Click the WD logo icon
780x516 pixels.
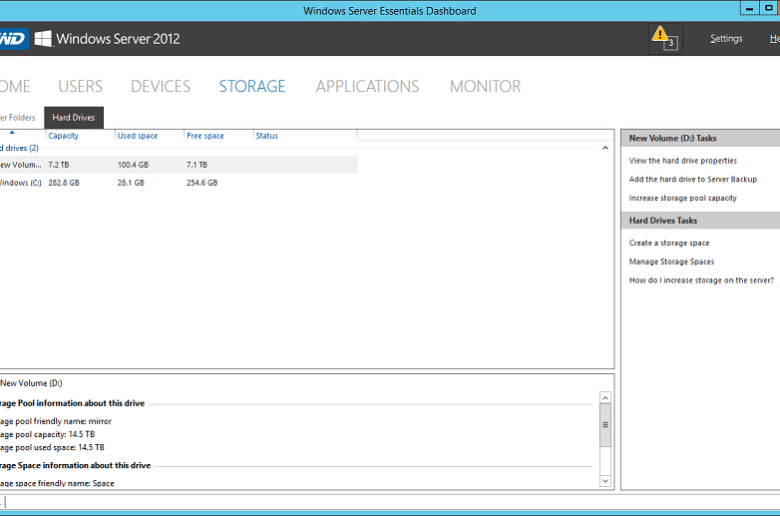(13, 39)
